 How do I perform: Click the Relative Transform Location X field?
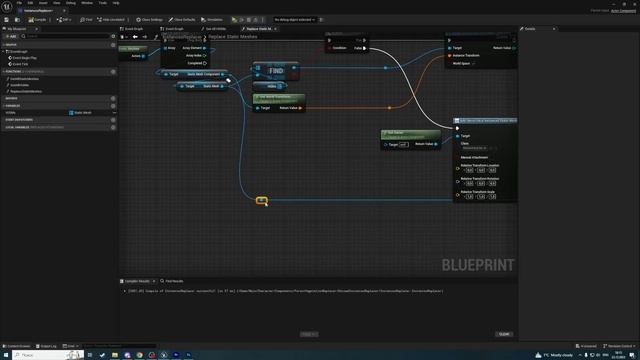tap(469, 170)
